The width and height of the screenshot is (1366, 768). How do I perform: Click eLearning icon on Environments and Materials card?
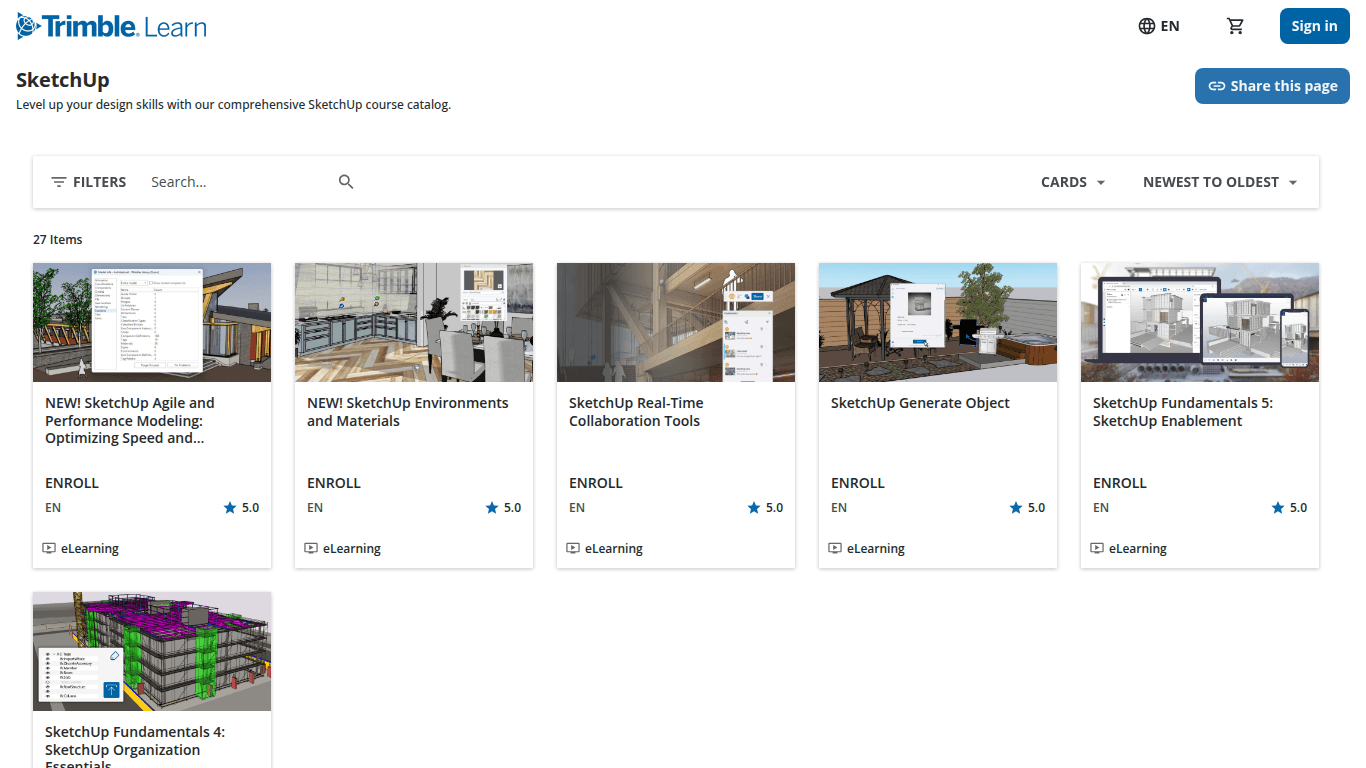[311, 548]
